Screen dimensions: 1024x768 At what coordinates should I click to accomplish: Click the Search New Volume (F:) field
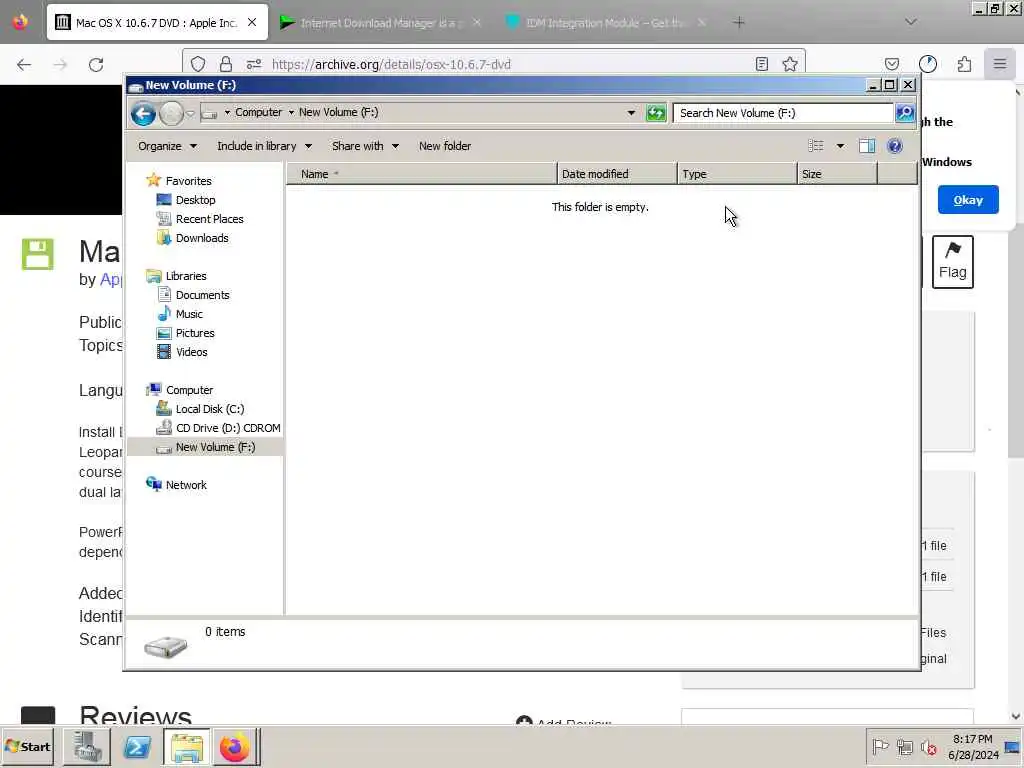point(782,113)
